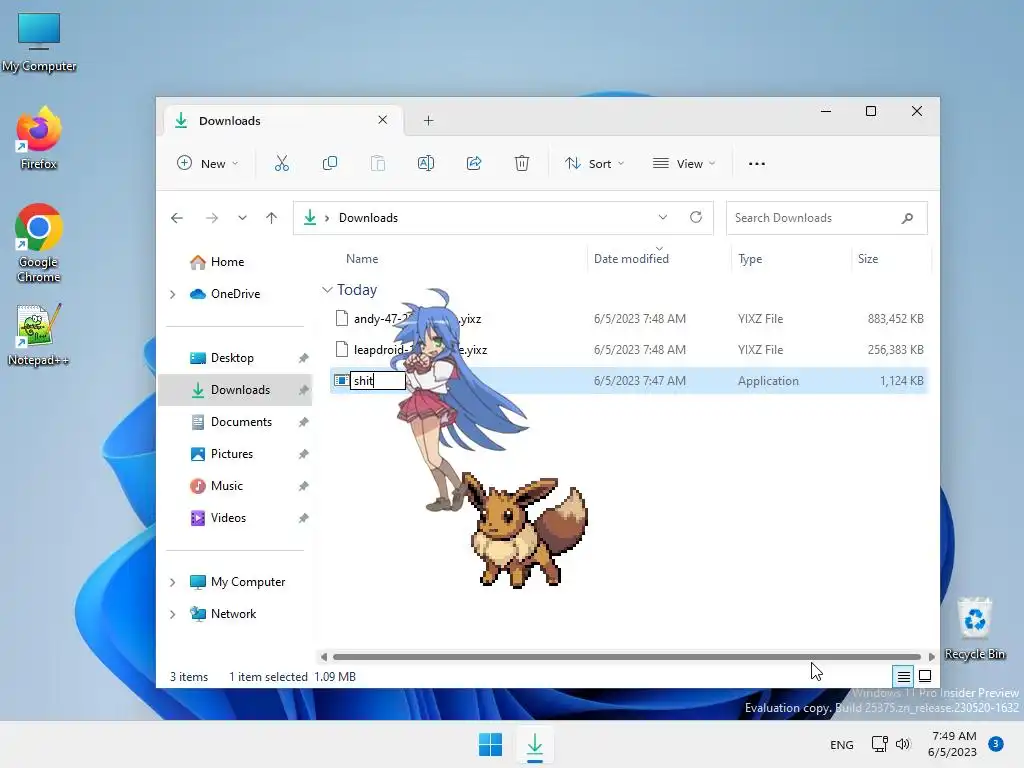Sort by the Size column header

(868, 259)
